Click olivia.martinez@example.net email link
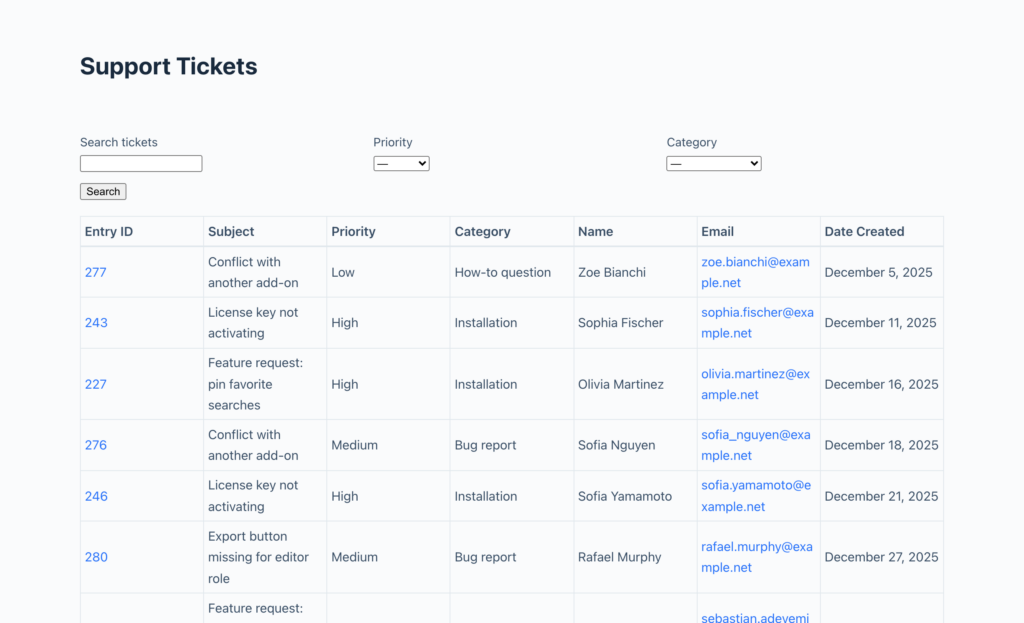This screenshot has height=623, width=1024. pos(756,384)
